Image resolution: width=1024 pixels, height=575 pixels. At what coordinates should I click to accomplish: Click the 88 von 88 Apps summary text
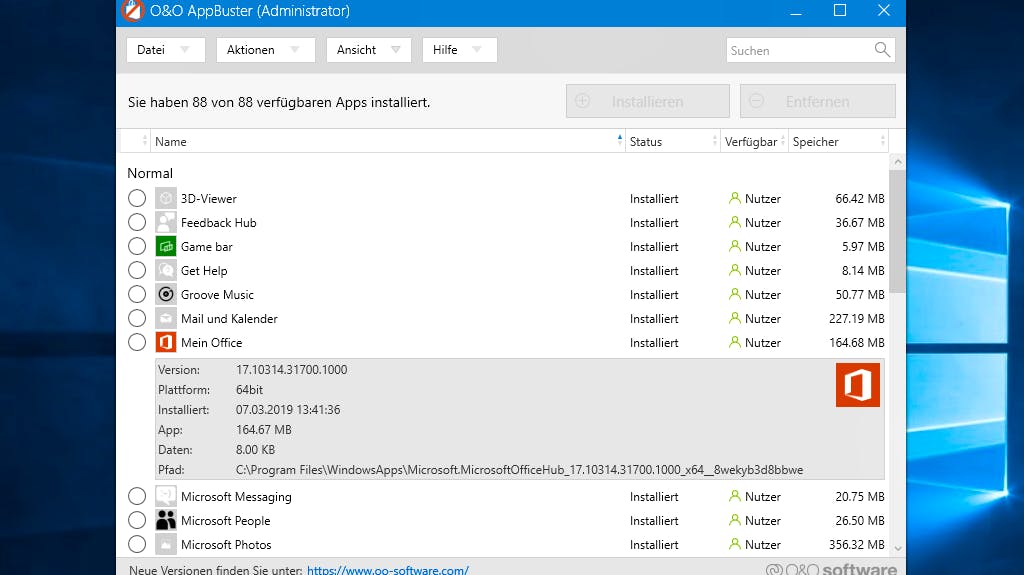pyautogui.click(x=279, y=102)
